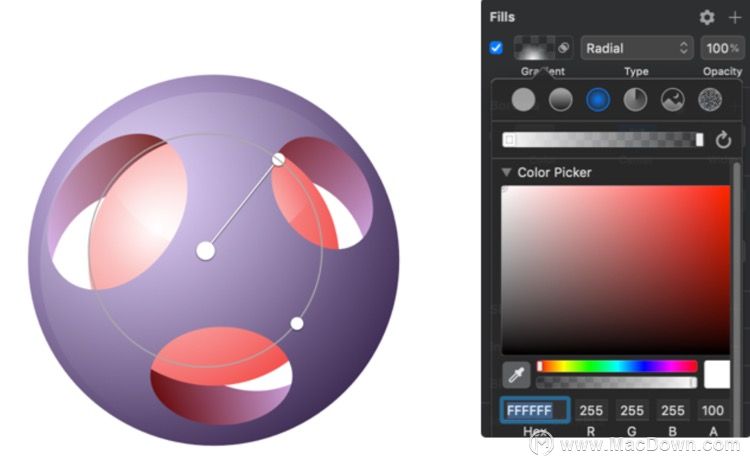Select the linear gradient fill type
This screenshot has height=461, width=750.
[x=561, y=100]
